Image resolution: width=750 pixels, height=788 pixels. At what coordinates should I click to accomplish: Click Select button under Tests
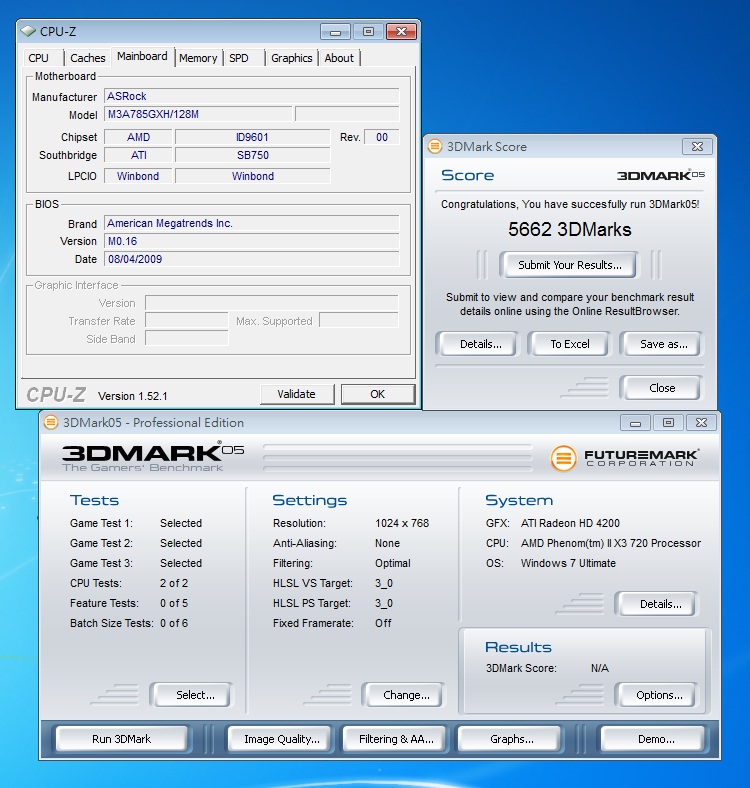pos(195,695)
